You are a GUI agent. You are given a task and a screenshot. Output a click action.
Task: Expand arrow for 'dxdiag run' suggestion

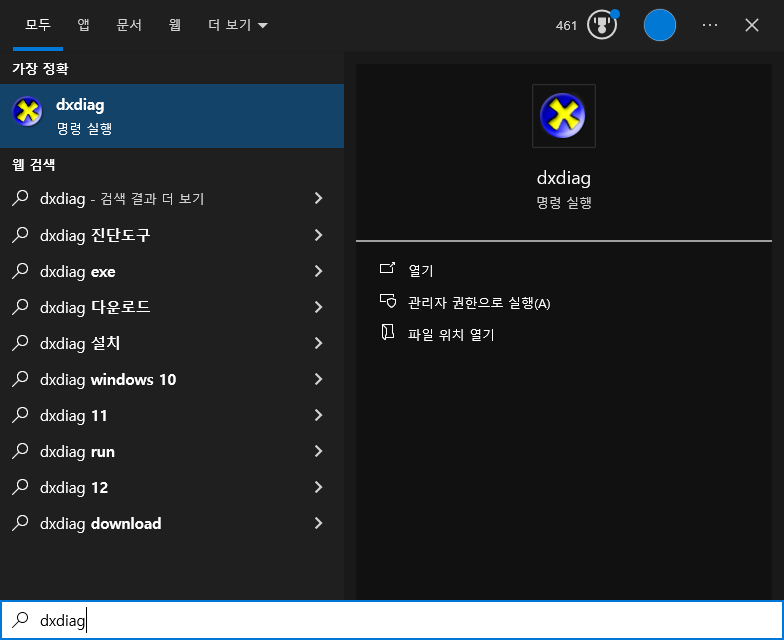point(318,450)
